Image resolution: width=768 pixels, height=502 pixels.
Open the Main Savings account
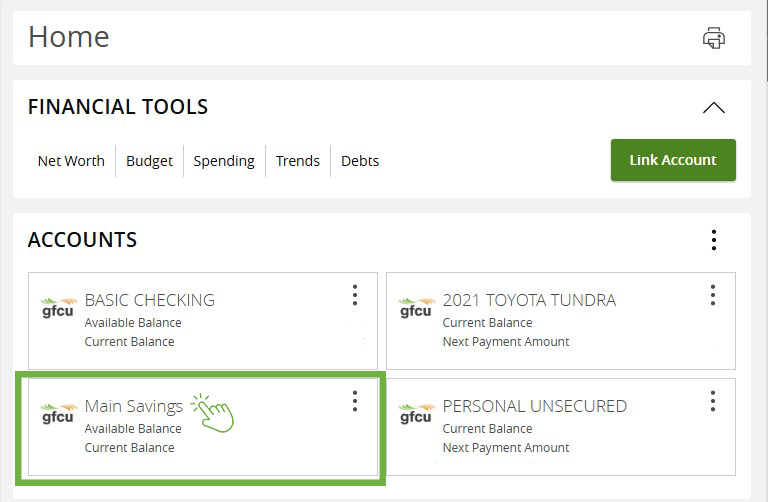coord(203,427)
